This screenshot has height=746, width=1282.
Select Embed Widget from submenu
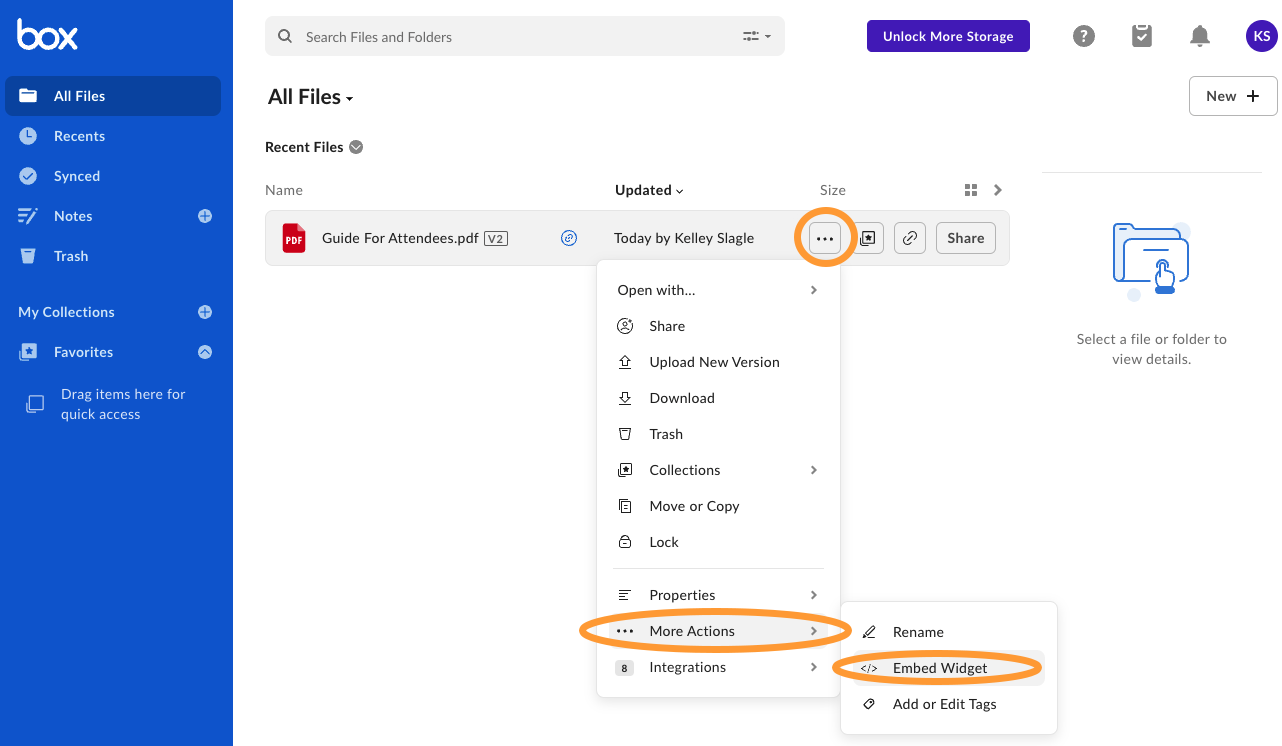pos(939,668)
